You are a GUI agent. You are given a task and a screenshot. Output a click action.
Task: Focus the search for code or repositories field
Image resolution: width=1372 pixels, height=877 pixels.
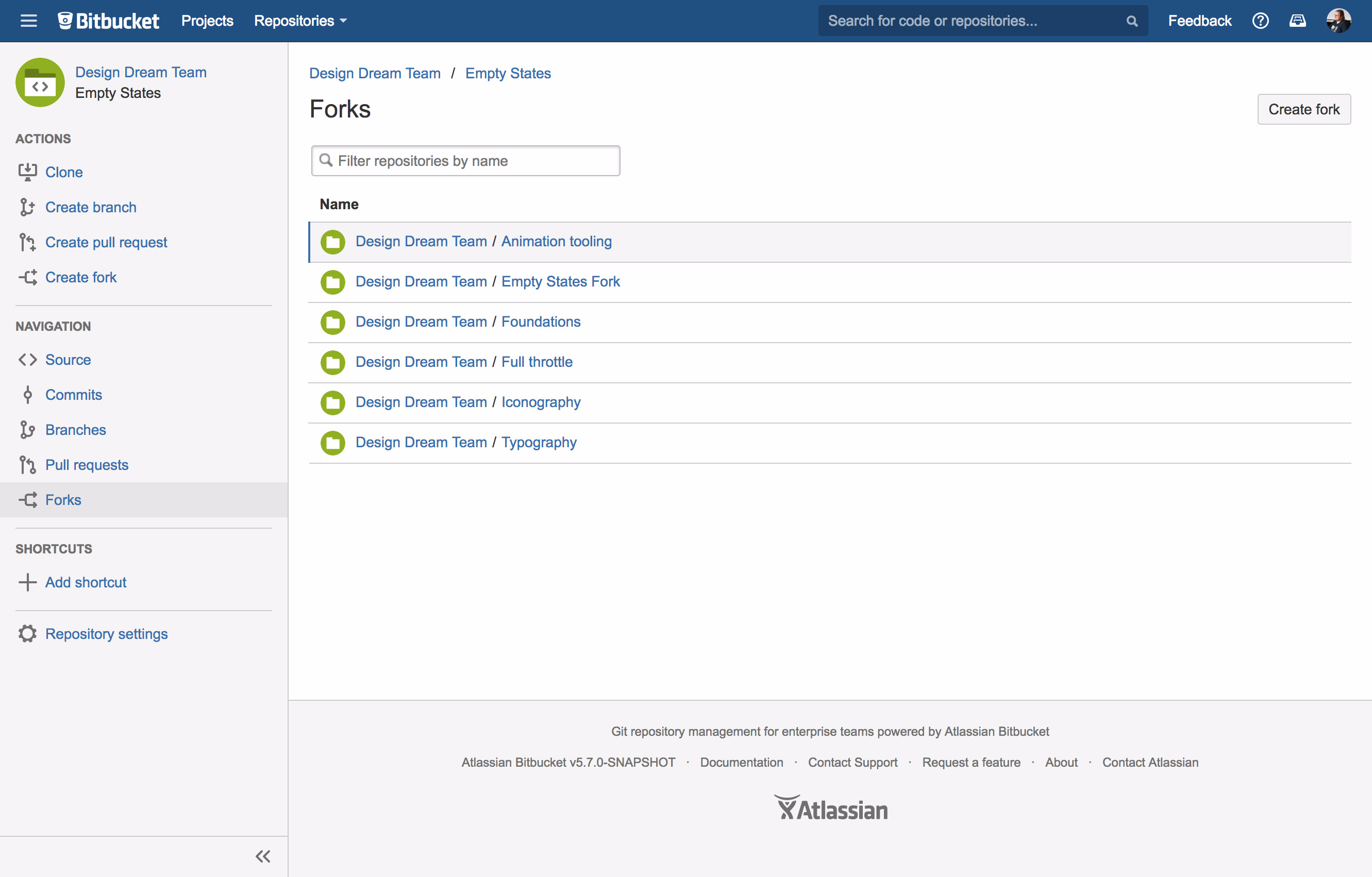[983, 21]
